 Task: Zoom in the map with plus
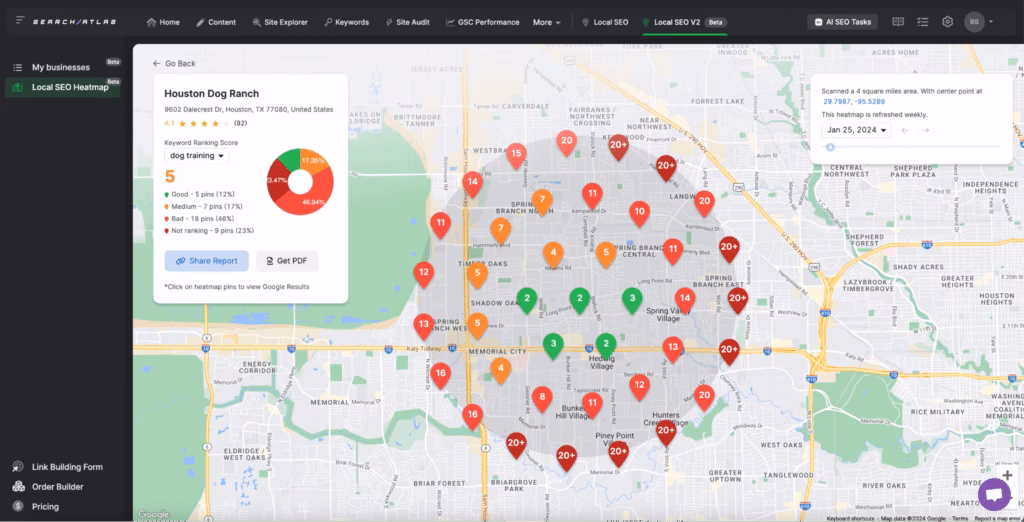click(1007, 476)
